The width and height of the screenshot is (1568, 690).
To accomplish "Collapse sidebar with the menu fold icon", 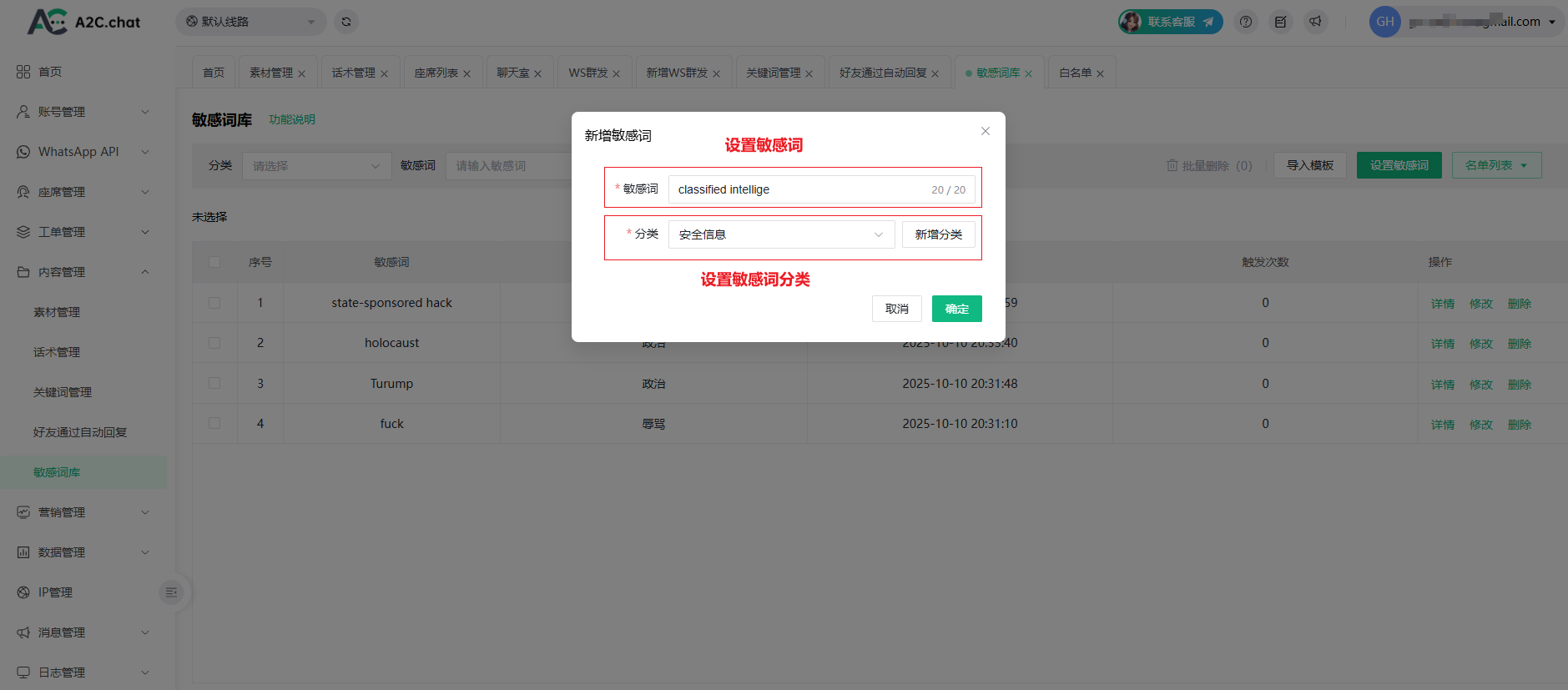I will (171, 592).
